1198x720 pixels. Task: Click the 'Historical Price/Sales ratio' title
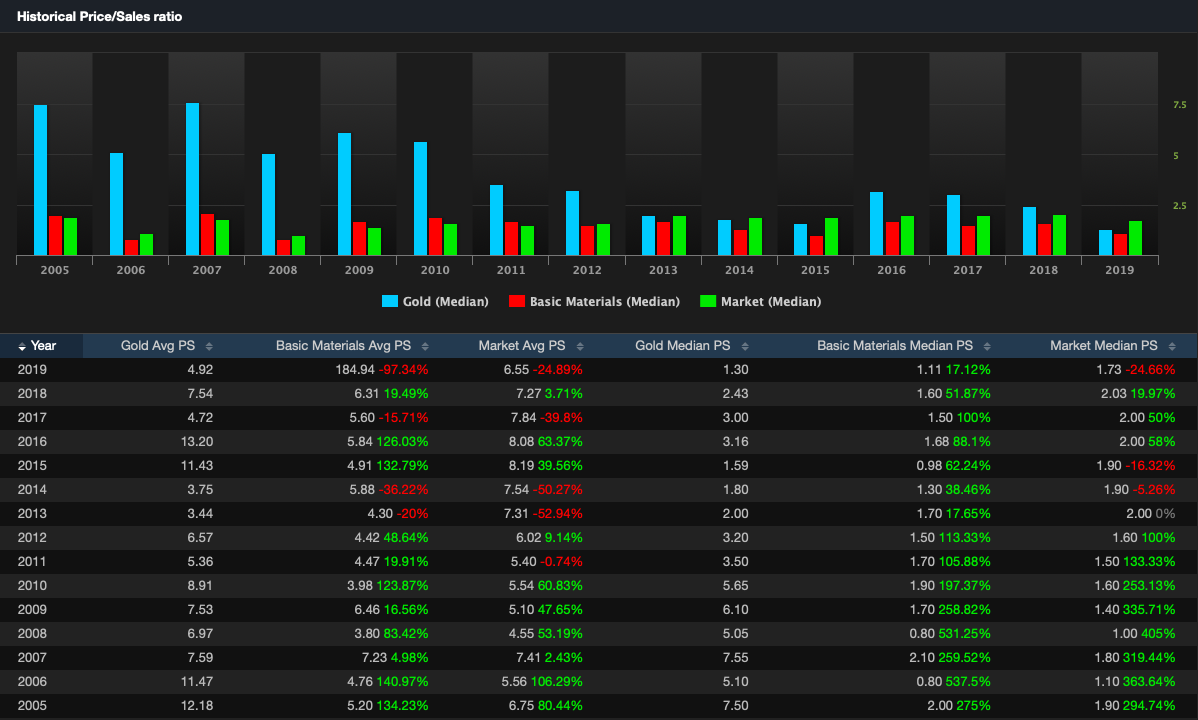click(99, 16)
